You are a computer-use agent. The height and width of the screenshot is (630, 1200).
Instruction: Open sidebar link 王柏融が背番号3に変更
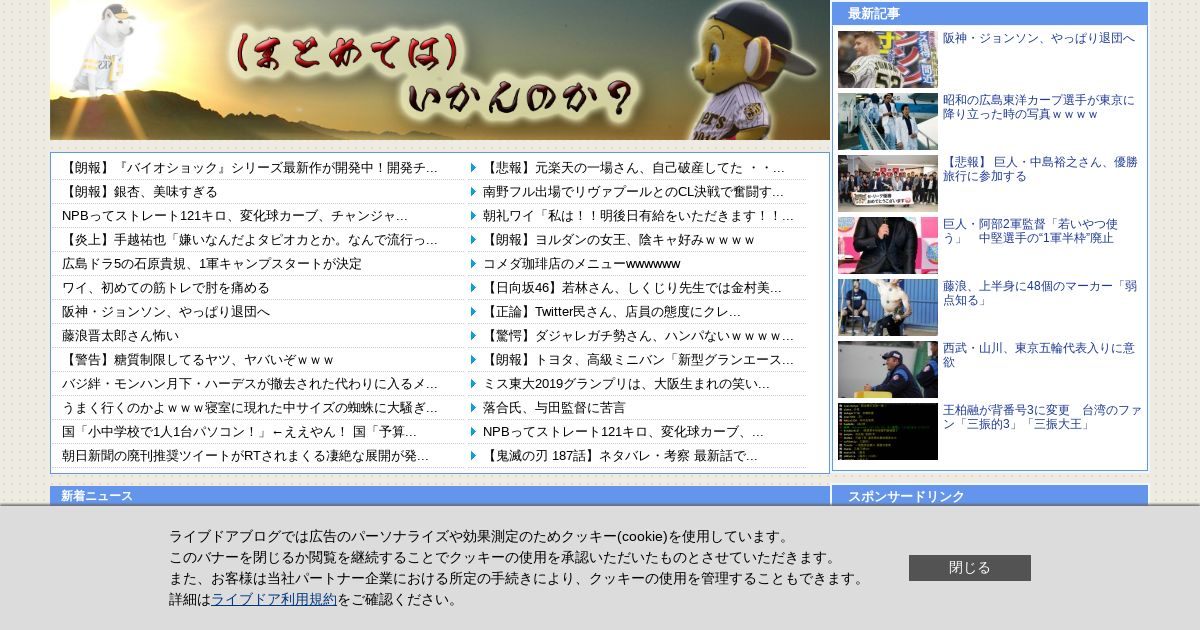1042,417
